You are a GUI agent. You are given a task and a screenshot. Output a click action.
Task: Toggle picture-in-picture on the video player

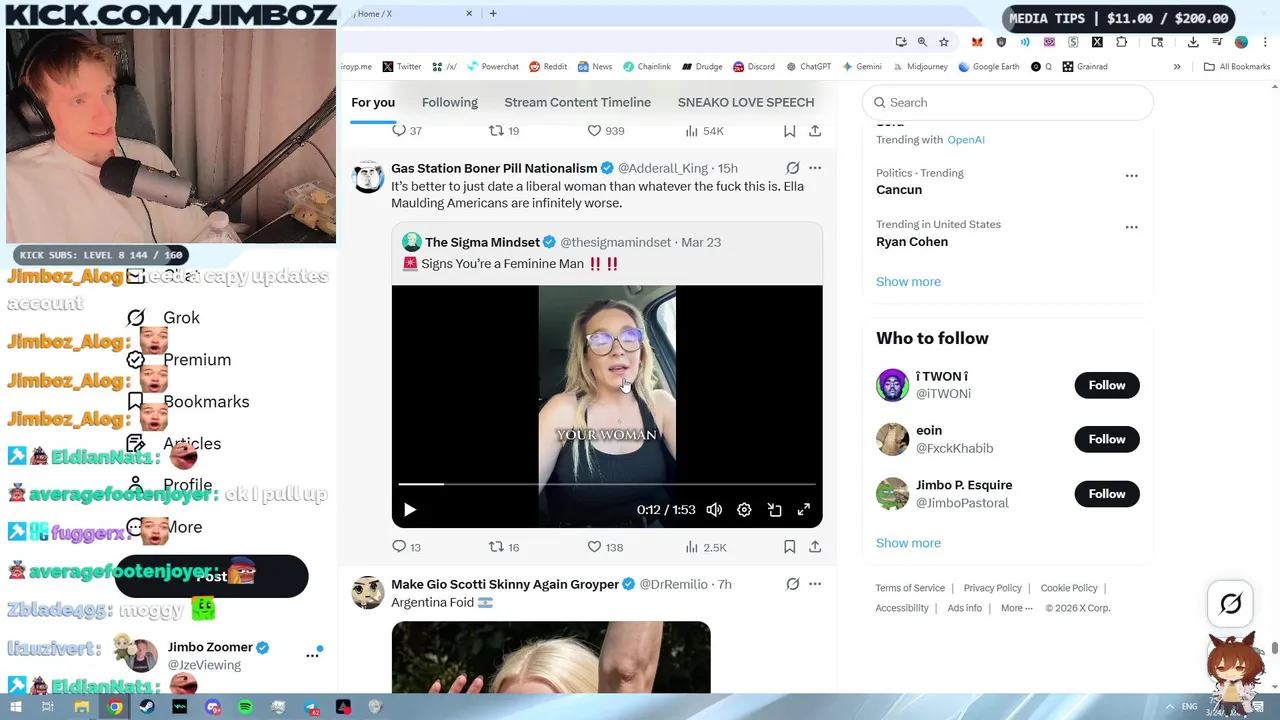click(x=774, y=510)
